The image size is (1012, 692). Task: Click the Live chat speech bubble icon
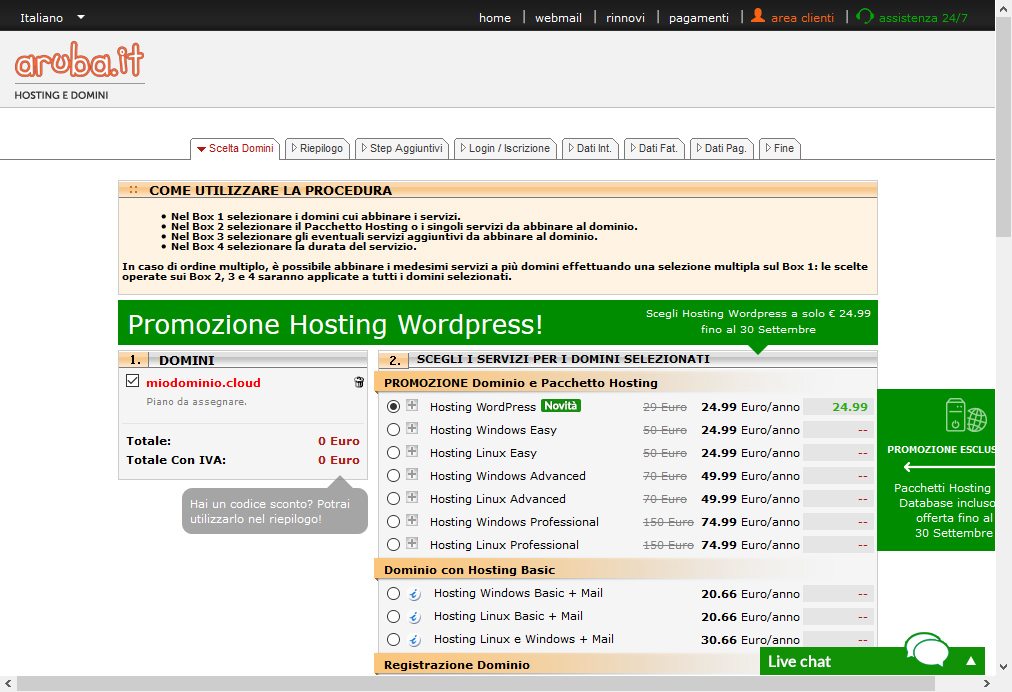click(926, 652)
